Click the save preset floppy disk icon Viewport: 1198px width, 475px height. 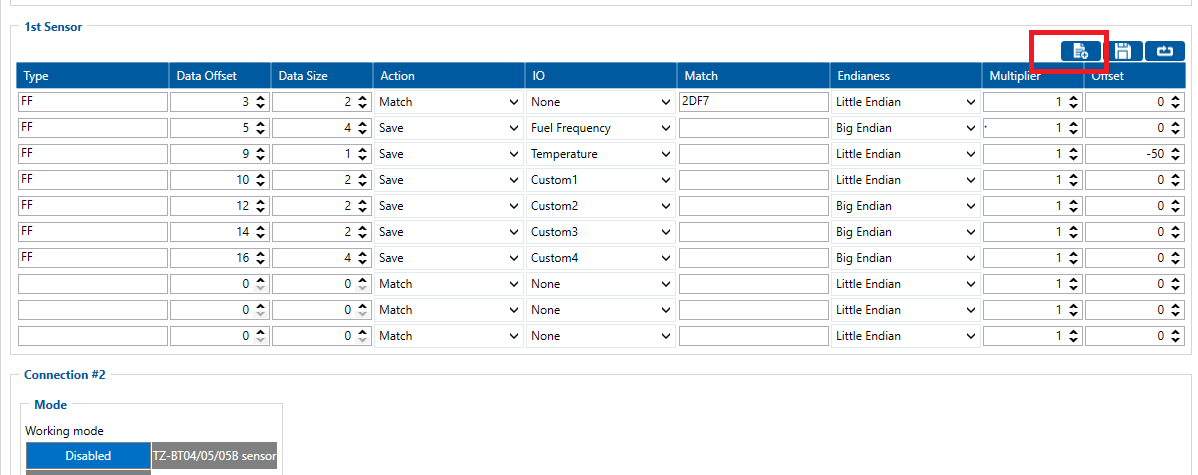tap(1122, 51)
